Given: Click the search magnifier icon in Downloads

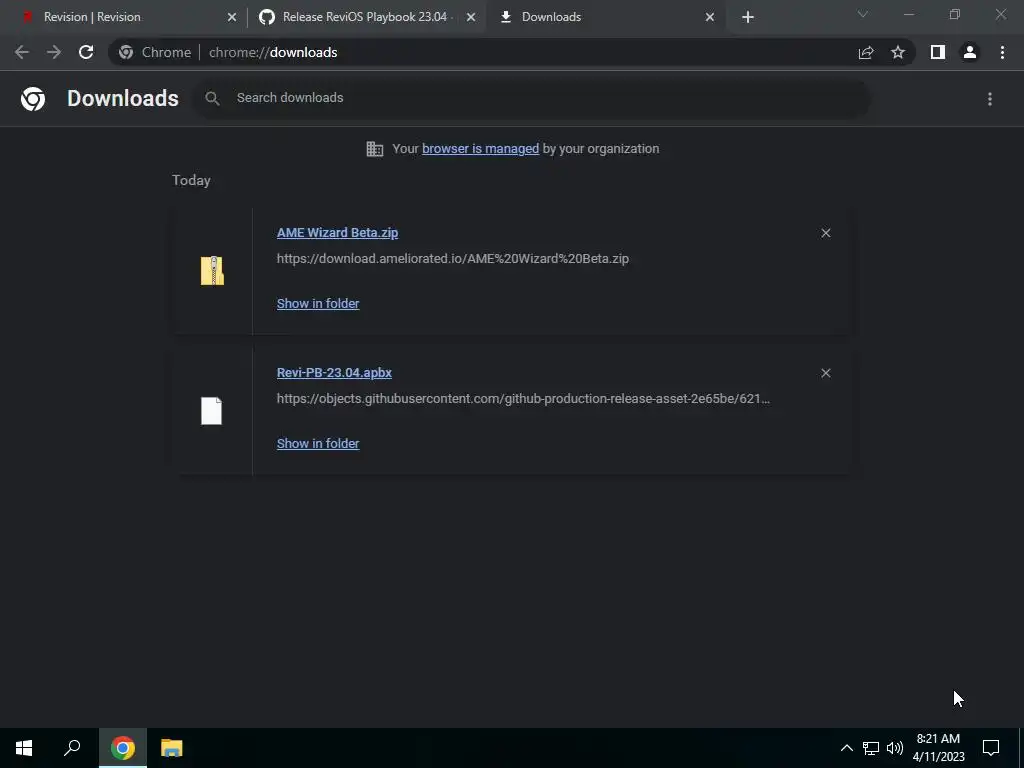Looking at the screenshot, I should [212, 98].
